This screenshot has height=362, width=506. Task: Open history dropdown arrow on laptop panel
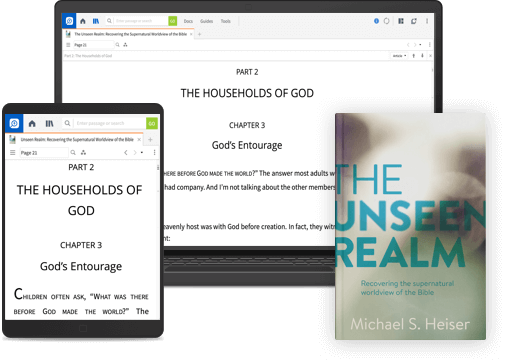pos(420,45)
